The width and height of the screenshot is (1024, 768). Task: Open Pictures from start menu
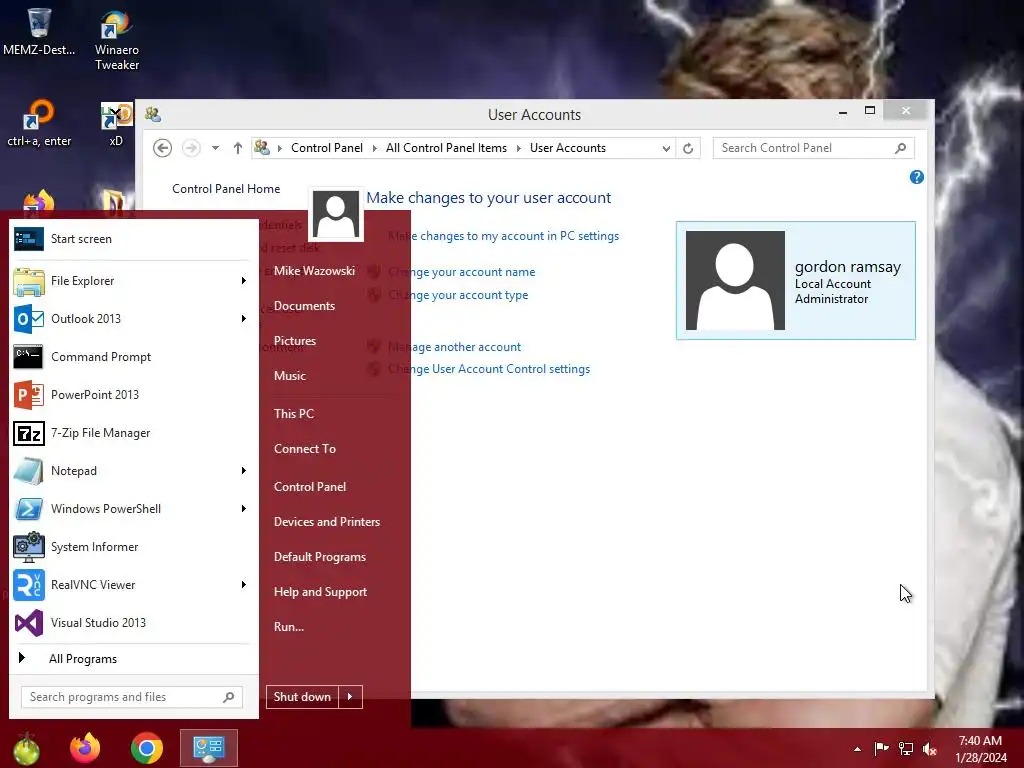(x=295, y=341)
